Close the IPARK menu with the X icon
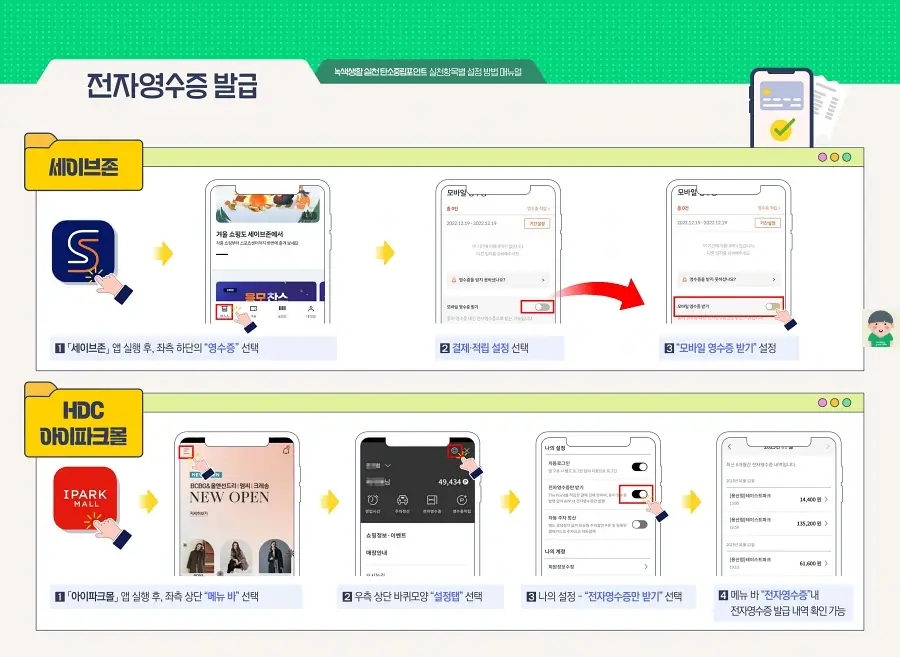This screenshot has height=657, width=900. point(467,451)
